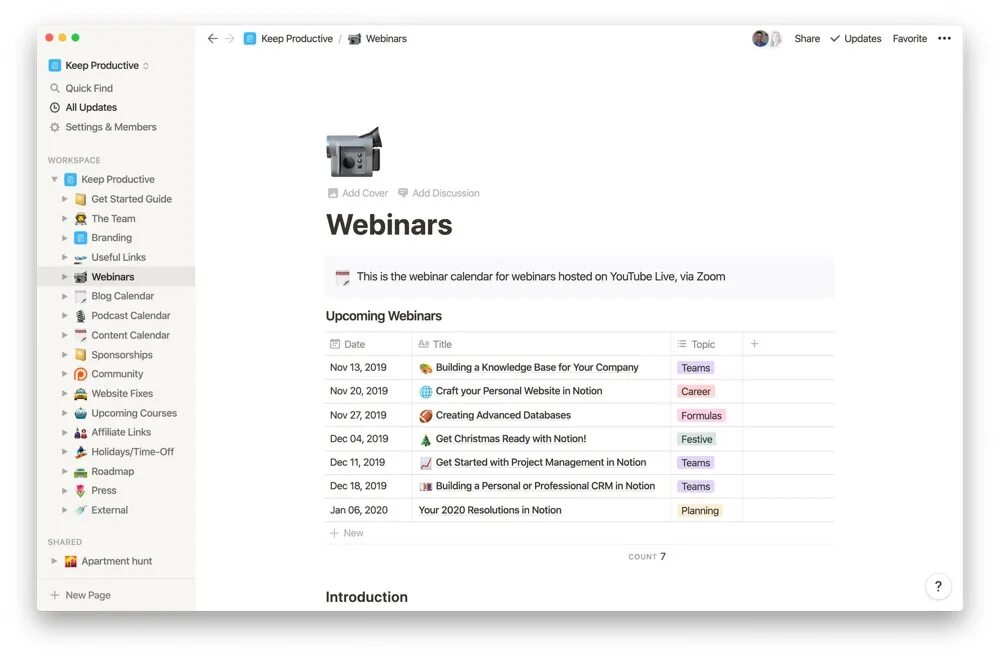The height and width of the screenshot is (660, 1000).
Task: Click the All Updates clock icon
Action: [55, 107]
